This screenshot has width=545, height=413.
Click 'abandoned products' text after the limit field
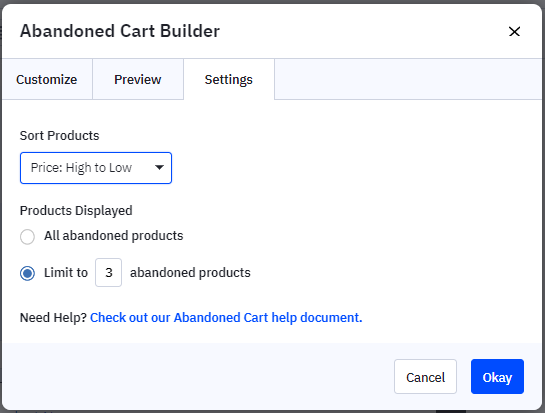[x=190, y=273]
